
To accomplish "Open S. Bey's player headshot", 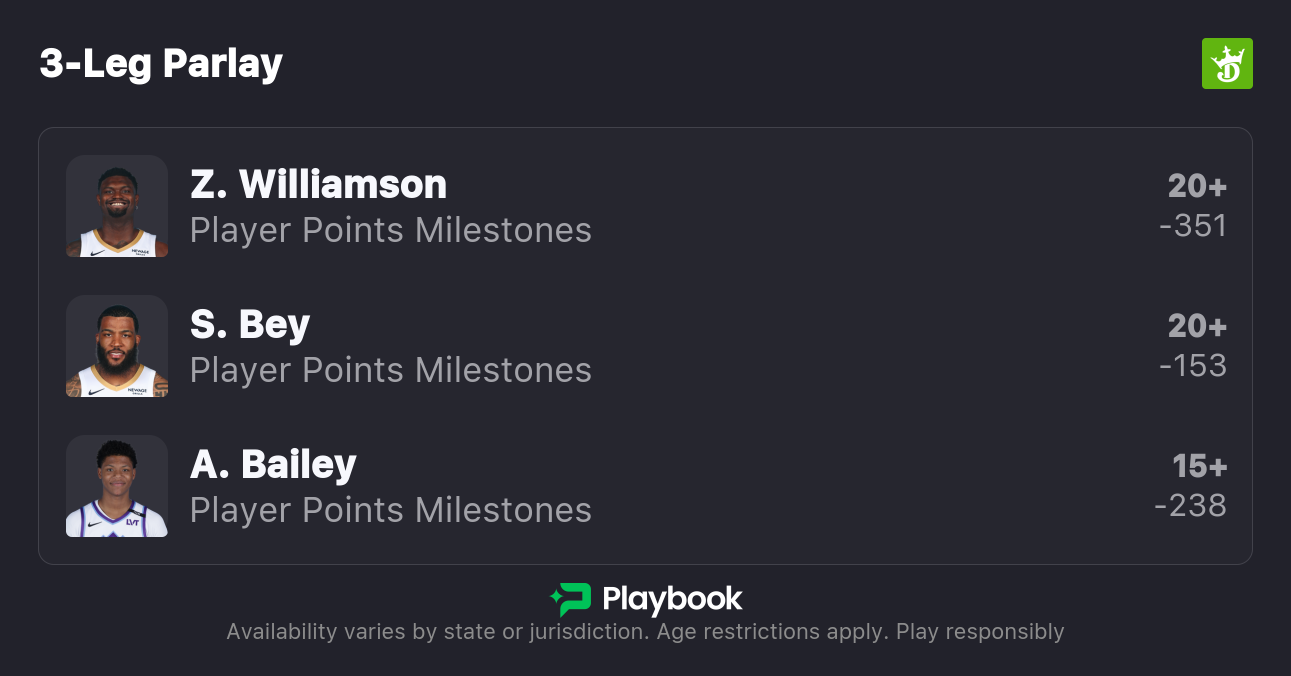I will [117, 346].
